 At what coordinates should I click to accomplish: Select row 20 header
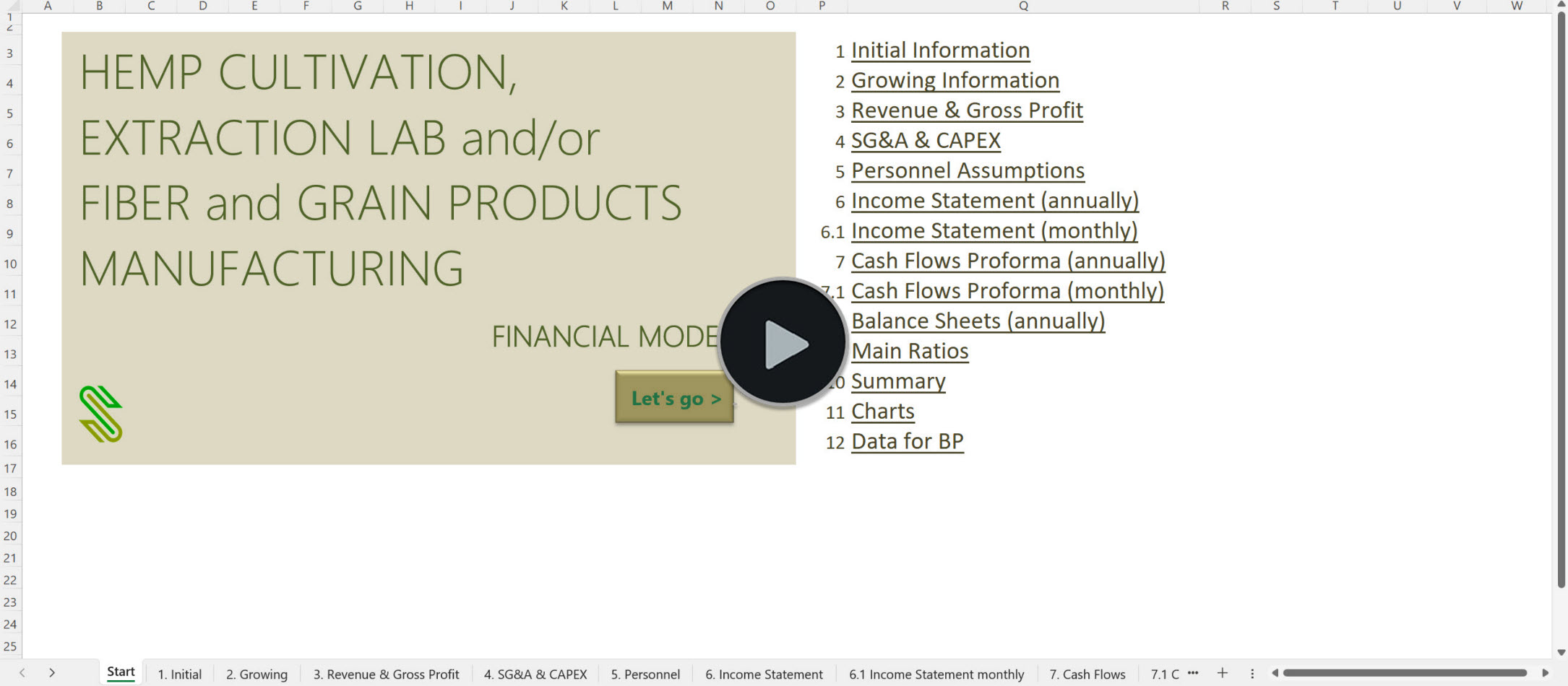pyautogui.click(x=10, y=536)
